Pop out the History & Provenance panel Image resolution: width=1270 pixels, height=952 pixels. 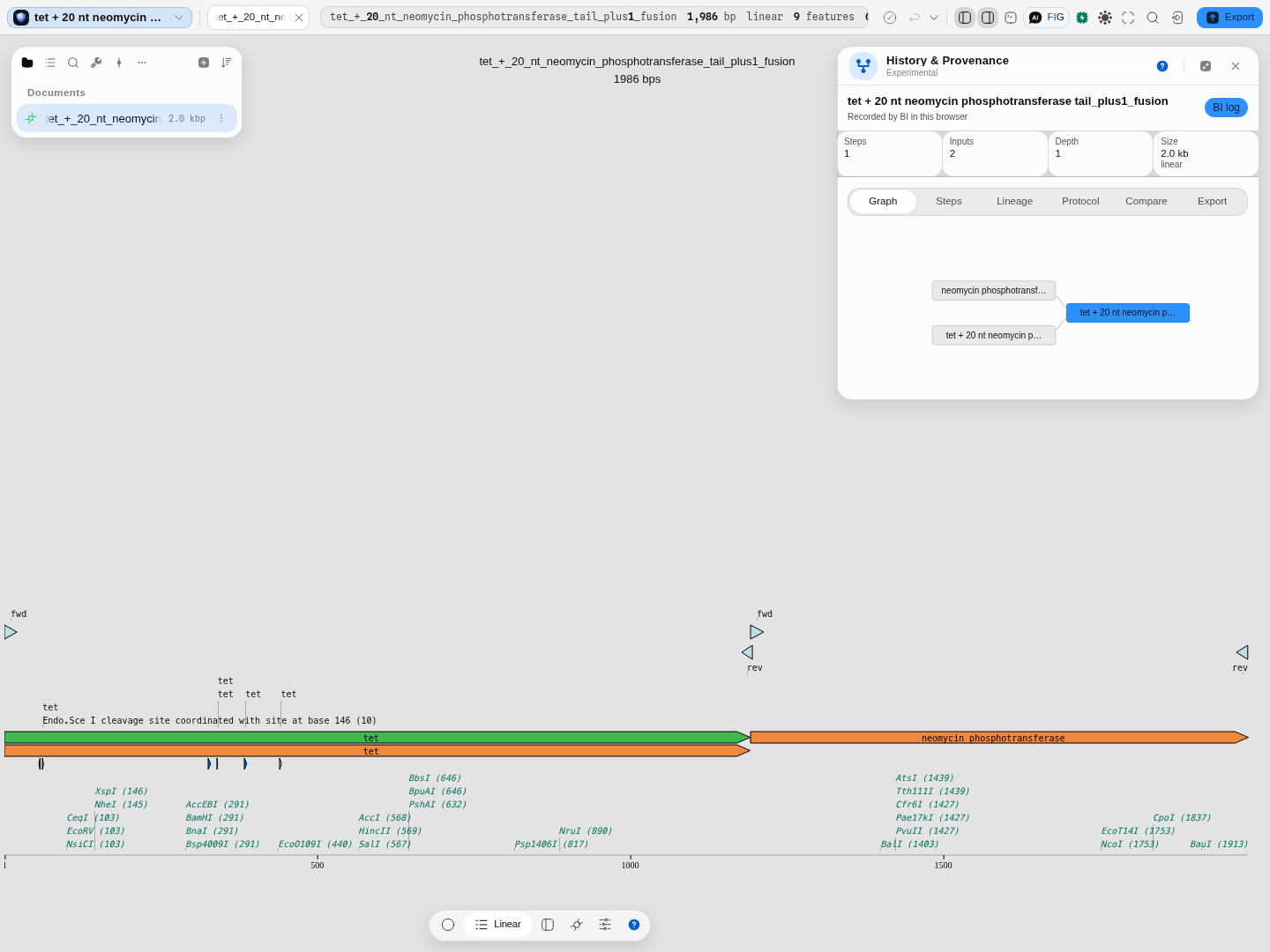pyautogui.click(x=1206, y=66)
